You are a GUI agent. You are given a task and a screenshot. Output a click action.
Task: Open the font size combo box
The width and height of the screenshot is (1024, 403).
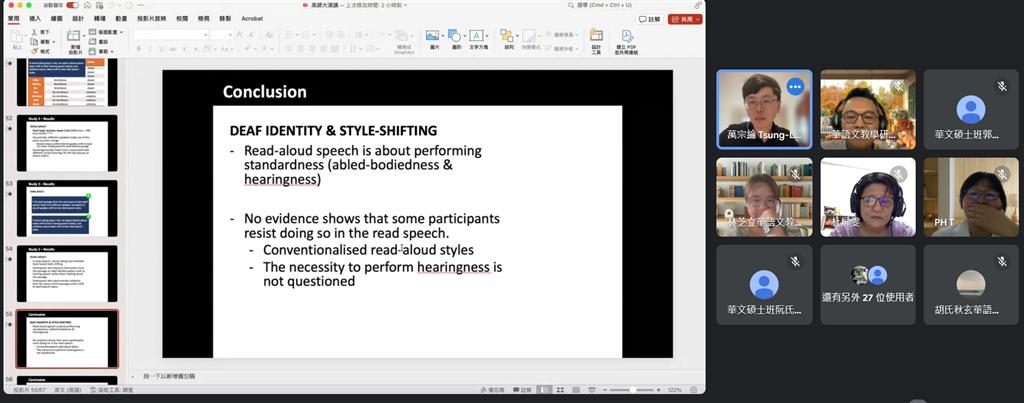221,35
